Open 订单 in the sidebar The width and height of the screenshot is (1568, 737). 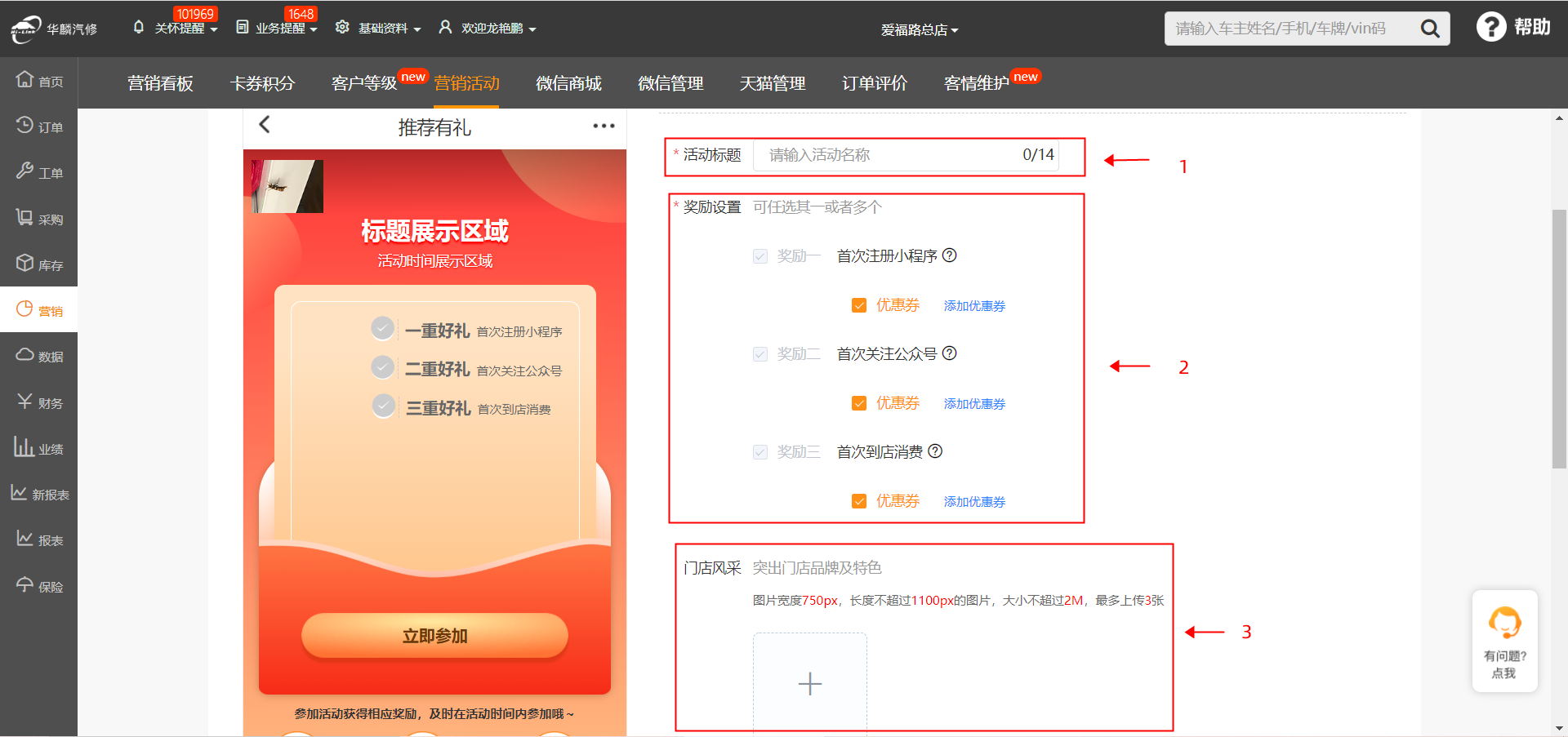point(39,127)
